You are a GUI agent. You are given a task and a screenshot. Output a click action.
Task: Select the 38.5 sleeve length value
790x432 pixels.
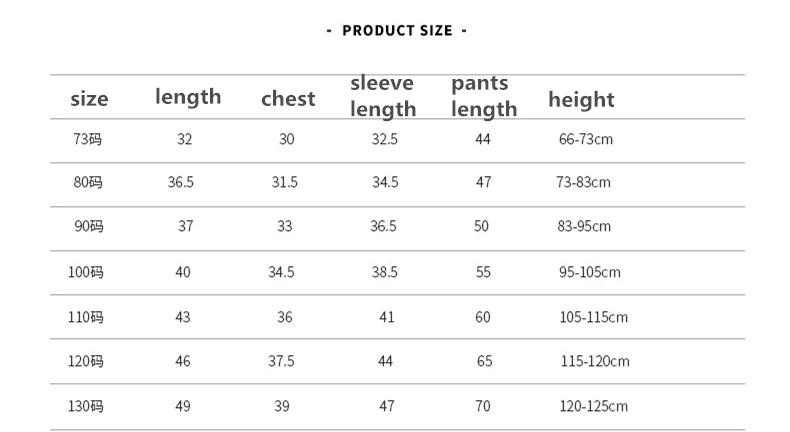(x=385, y=272)
